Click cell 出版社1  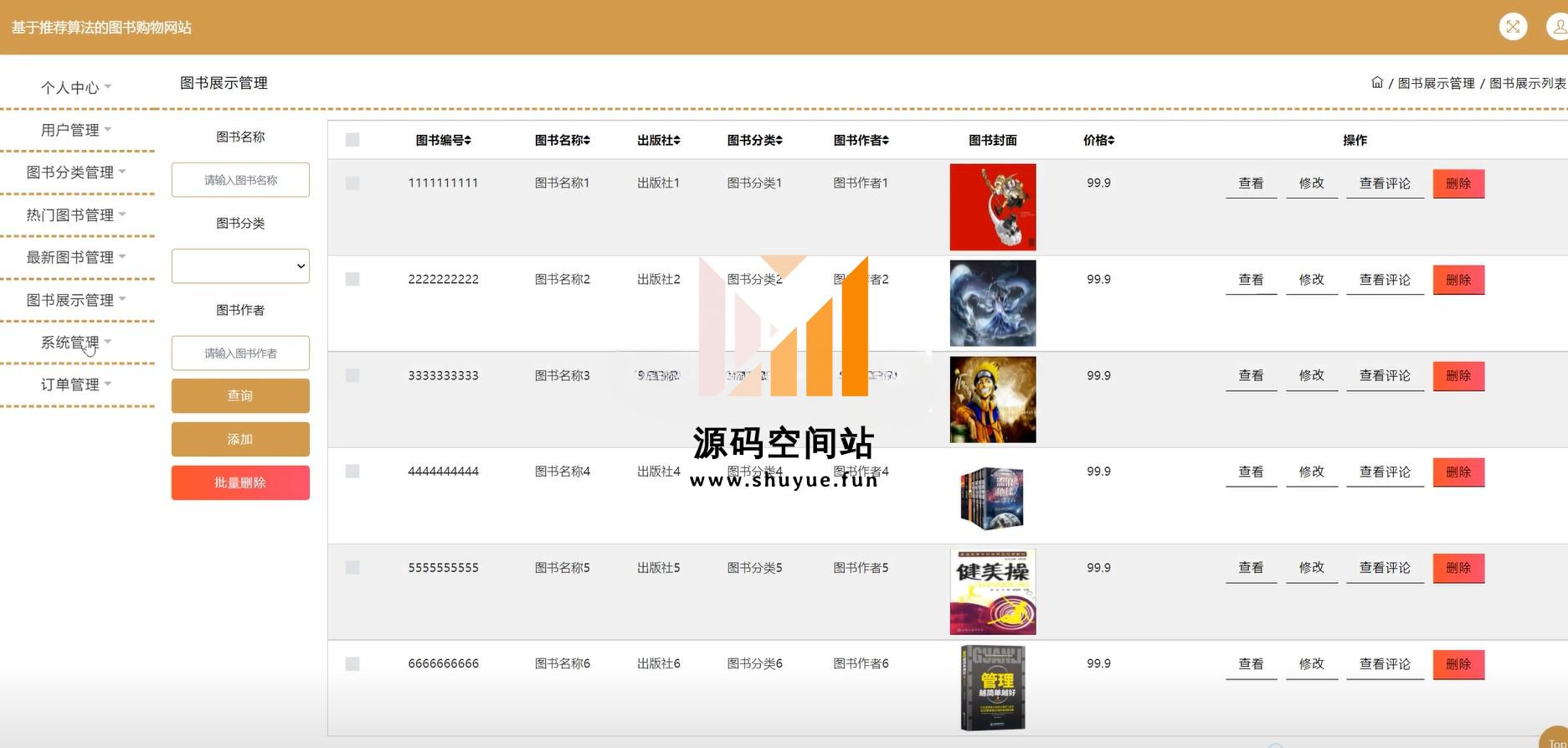tap(659, 183)
